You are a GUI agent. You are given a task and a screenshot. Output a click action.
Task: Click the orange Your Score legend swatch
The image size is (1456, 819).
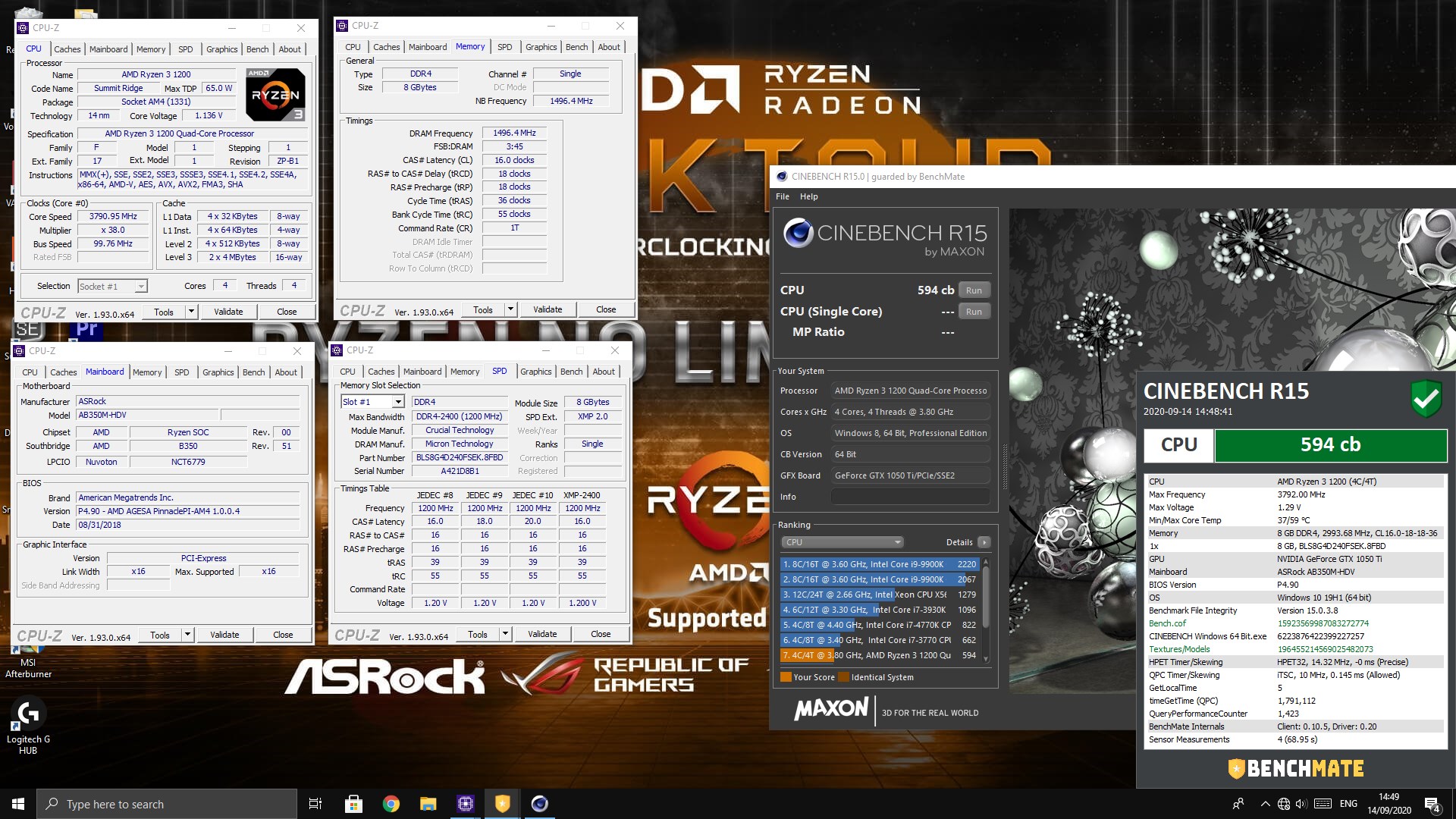(786, 677)
